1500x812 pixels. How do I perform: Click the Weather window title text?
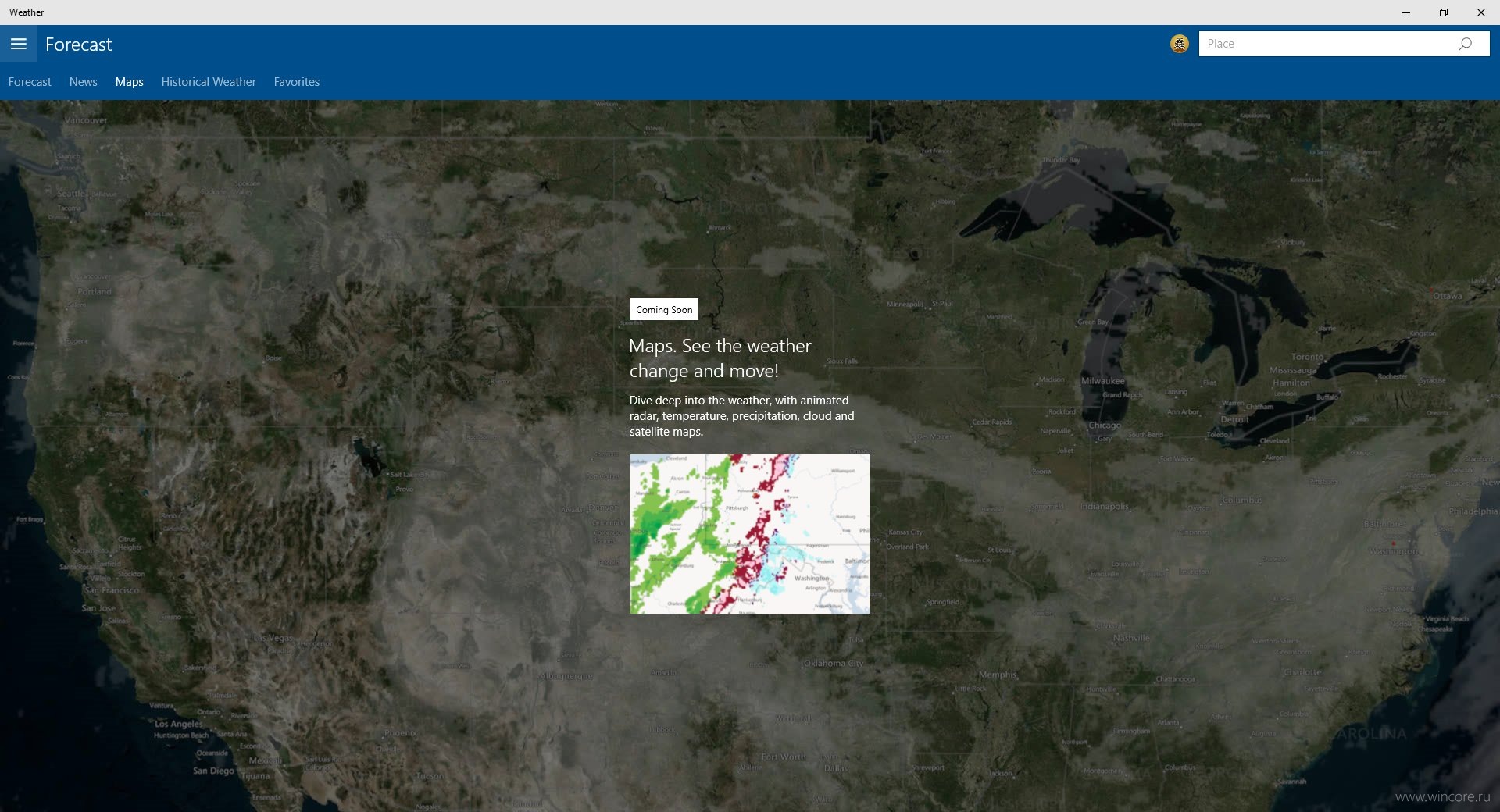pyautogui.click(x=27, y=12)
